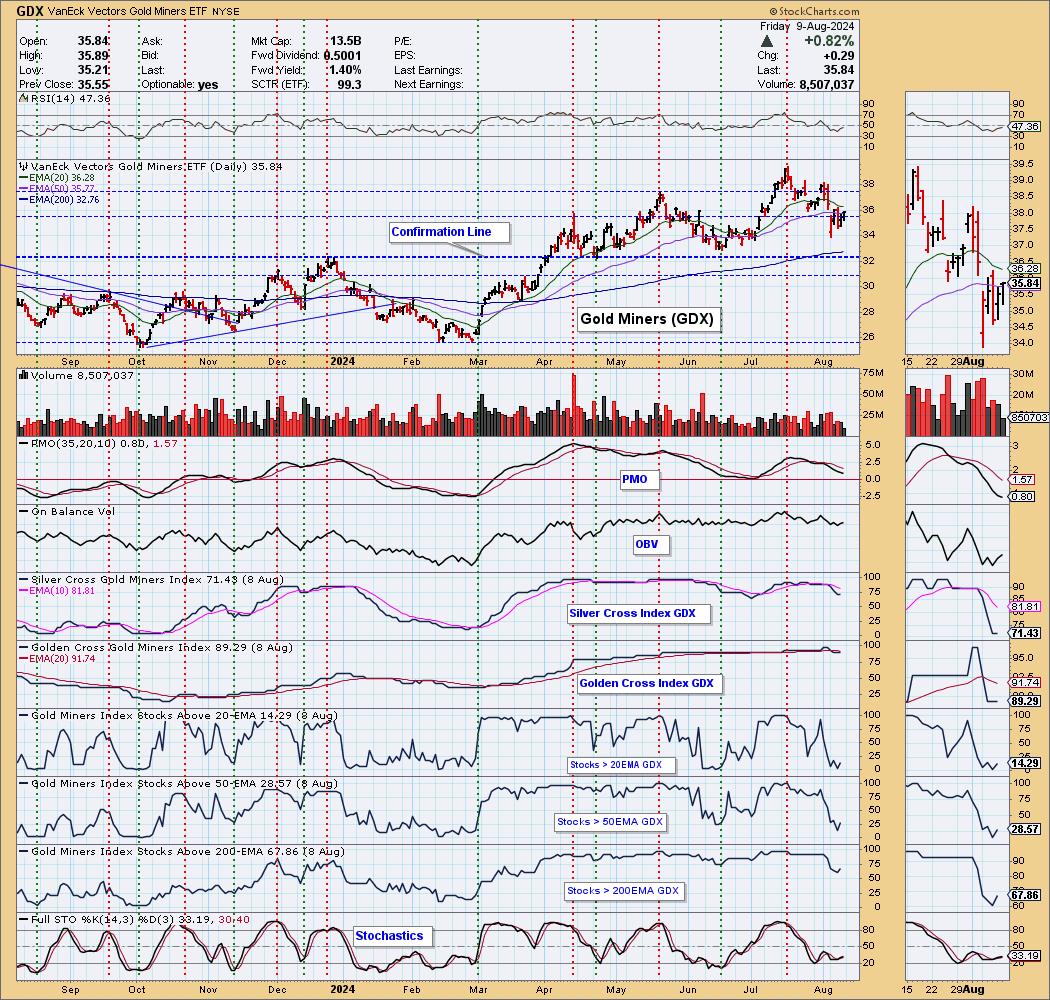Click the +0.82% change value
Screen dimensions: 1050x1000
coord(829,41)
